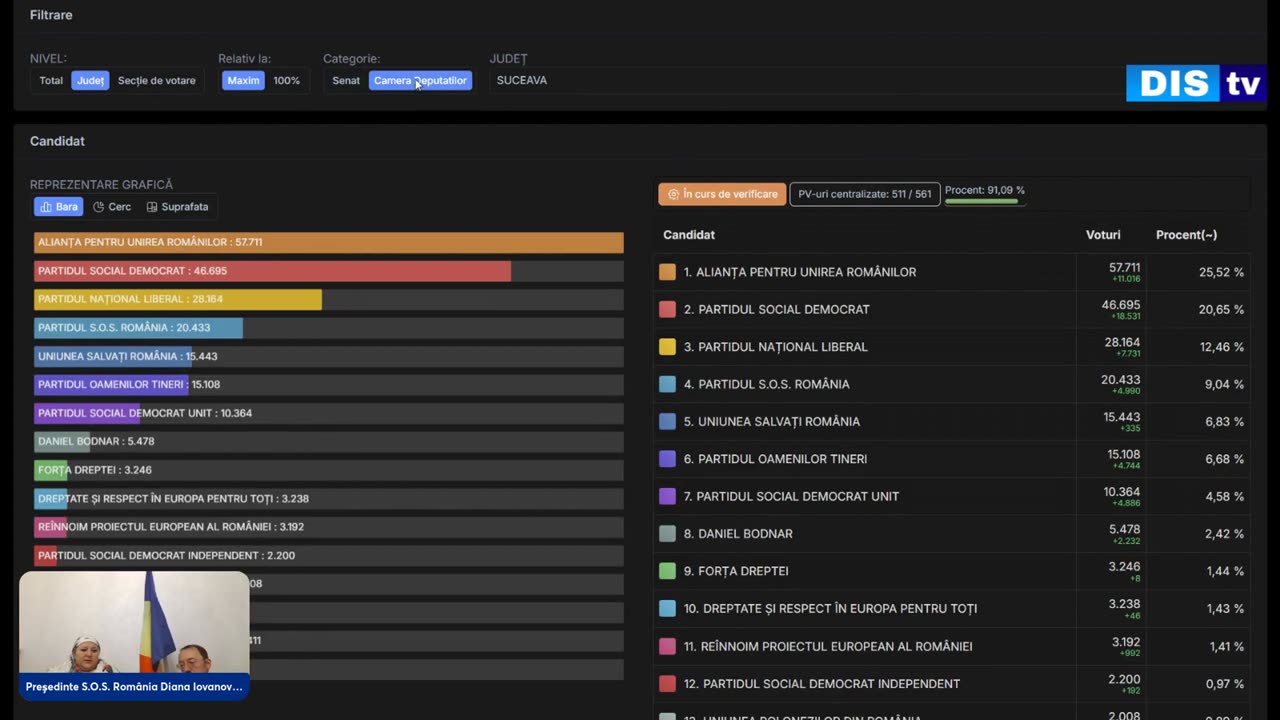Click swatch for Partidul Oamenilor Tineri row
1280x720 pixels.
[x=667, y=459]
